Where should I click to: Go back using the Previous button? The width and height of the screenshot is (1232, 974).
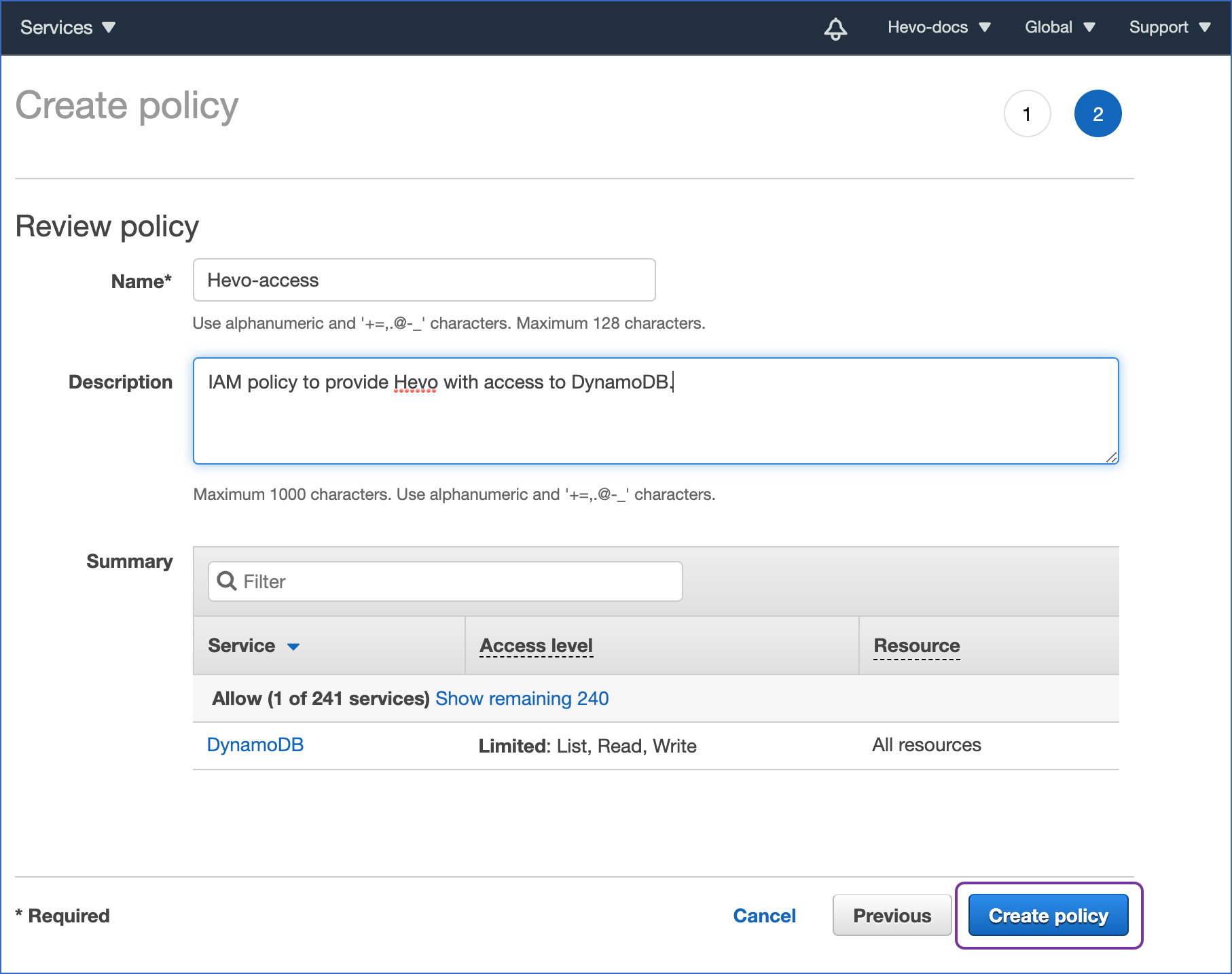tap(892, 915)
